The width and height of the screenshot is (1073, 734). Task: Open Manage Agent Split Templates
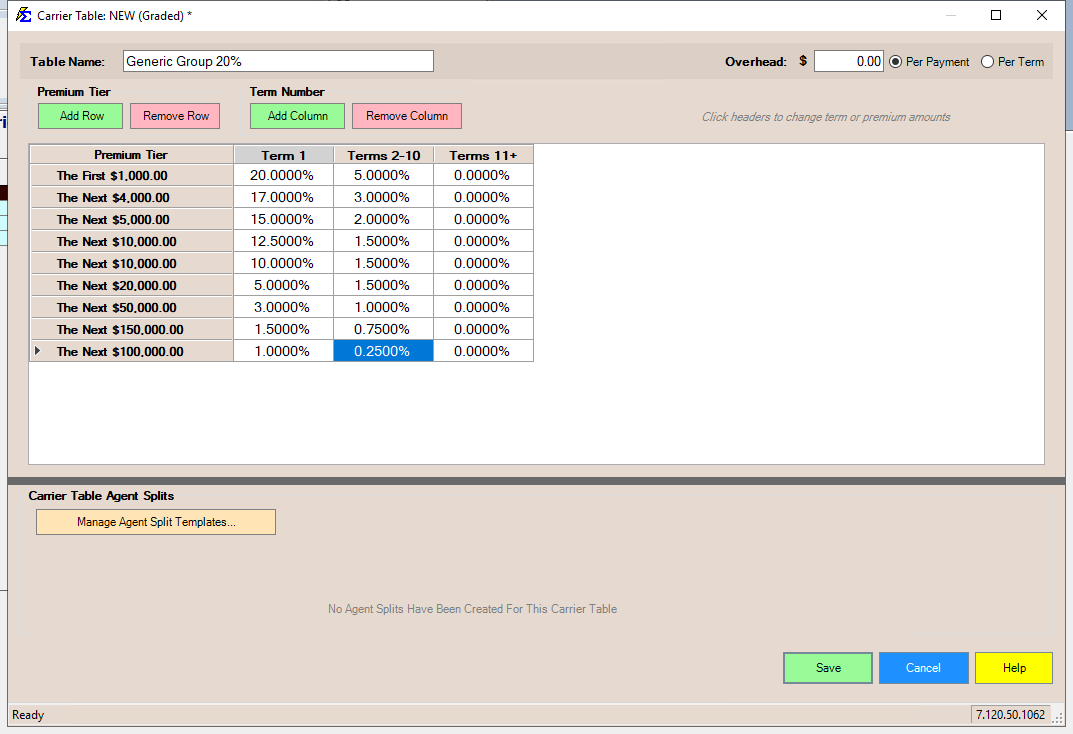click(x=156, y=522)
